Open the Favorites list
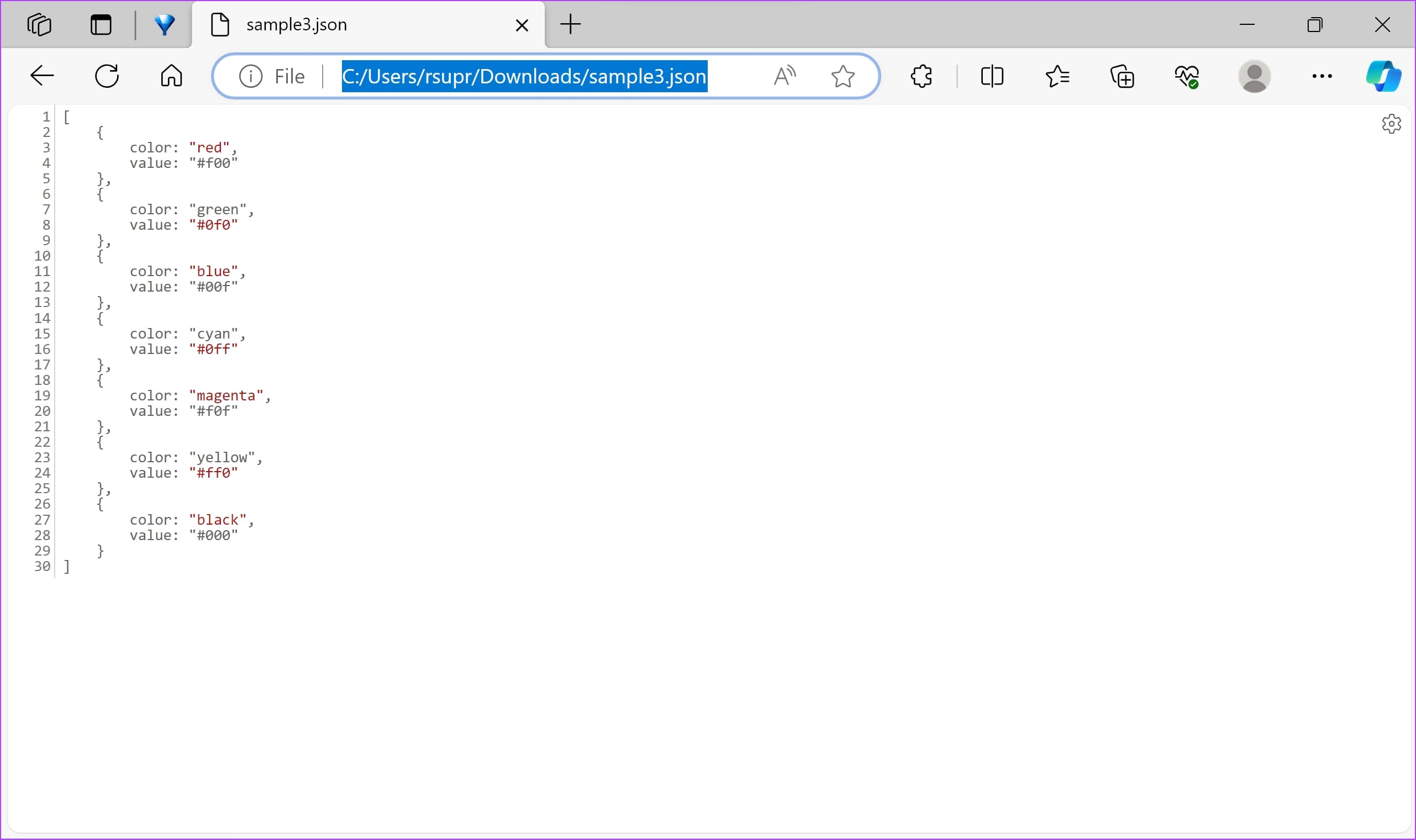 (1057, 75)
